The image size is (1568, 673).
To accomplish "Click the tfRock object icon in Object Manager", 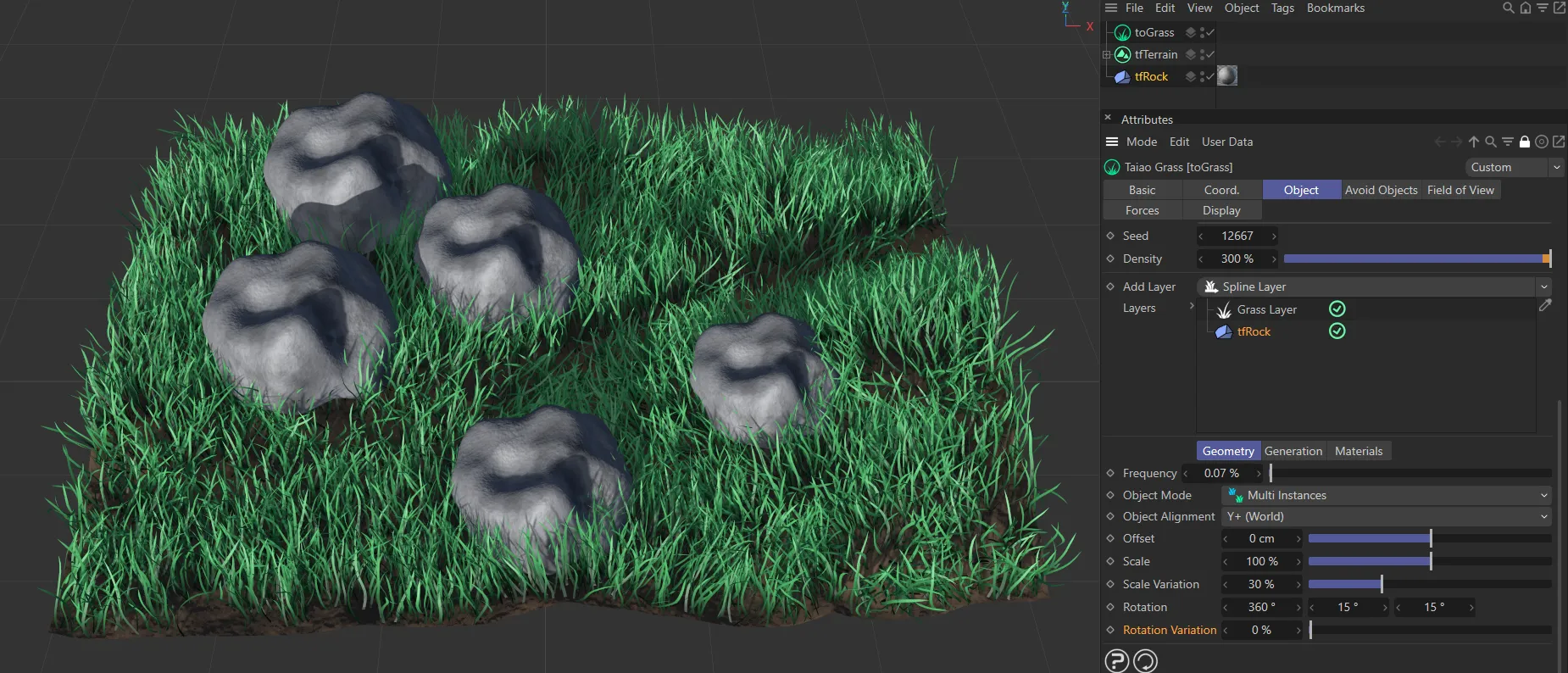I will point(1122,76).
